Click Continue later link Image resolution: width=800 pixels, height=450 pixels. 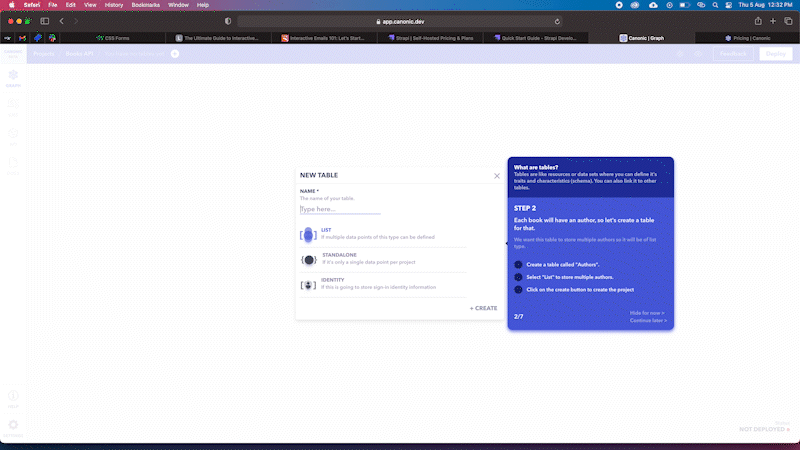pyautogui.click(x=648, y=320)
